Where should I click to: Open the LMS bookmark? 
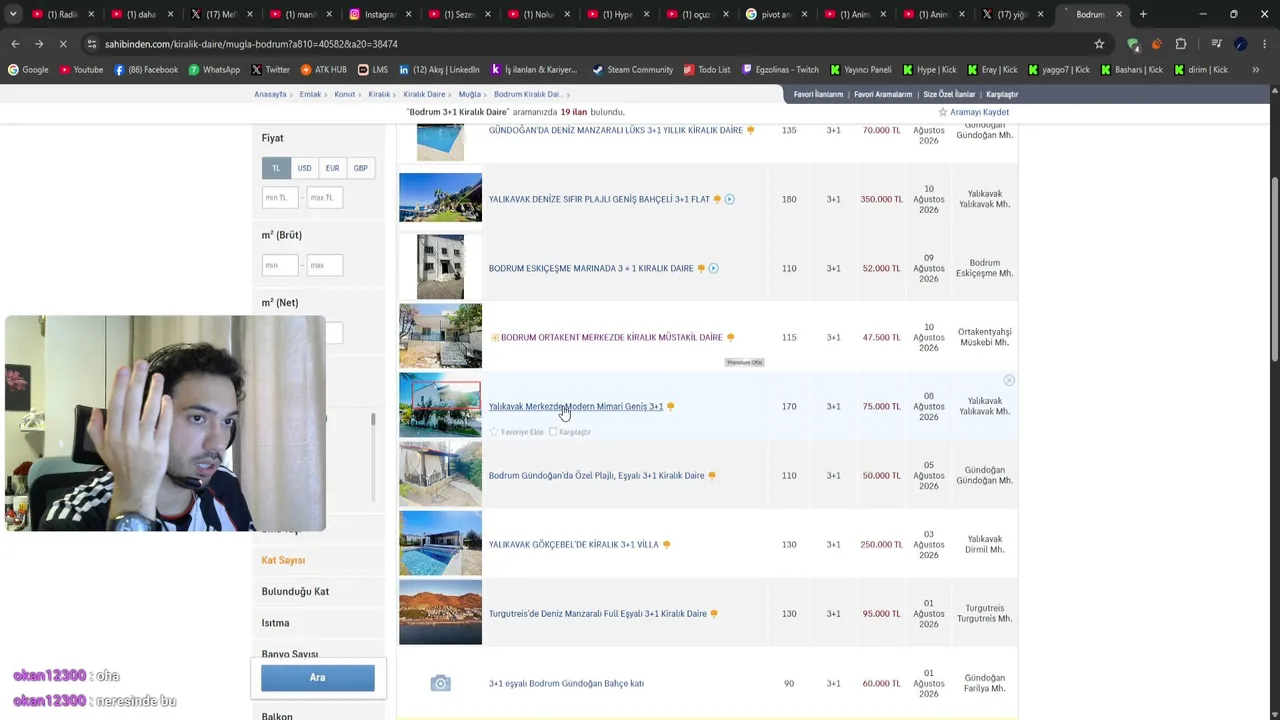[x=373, y=70]
